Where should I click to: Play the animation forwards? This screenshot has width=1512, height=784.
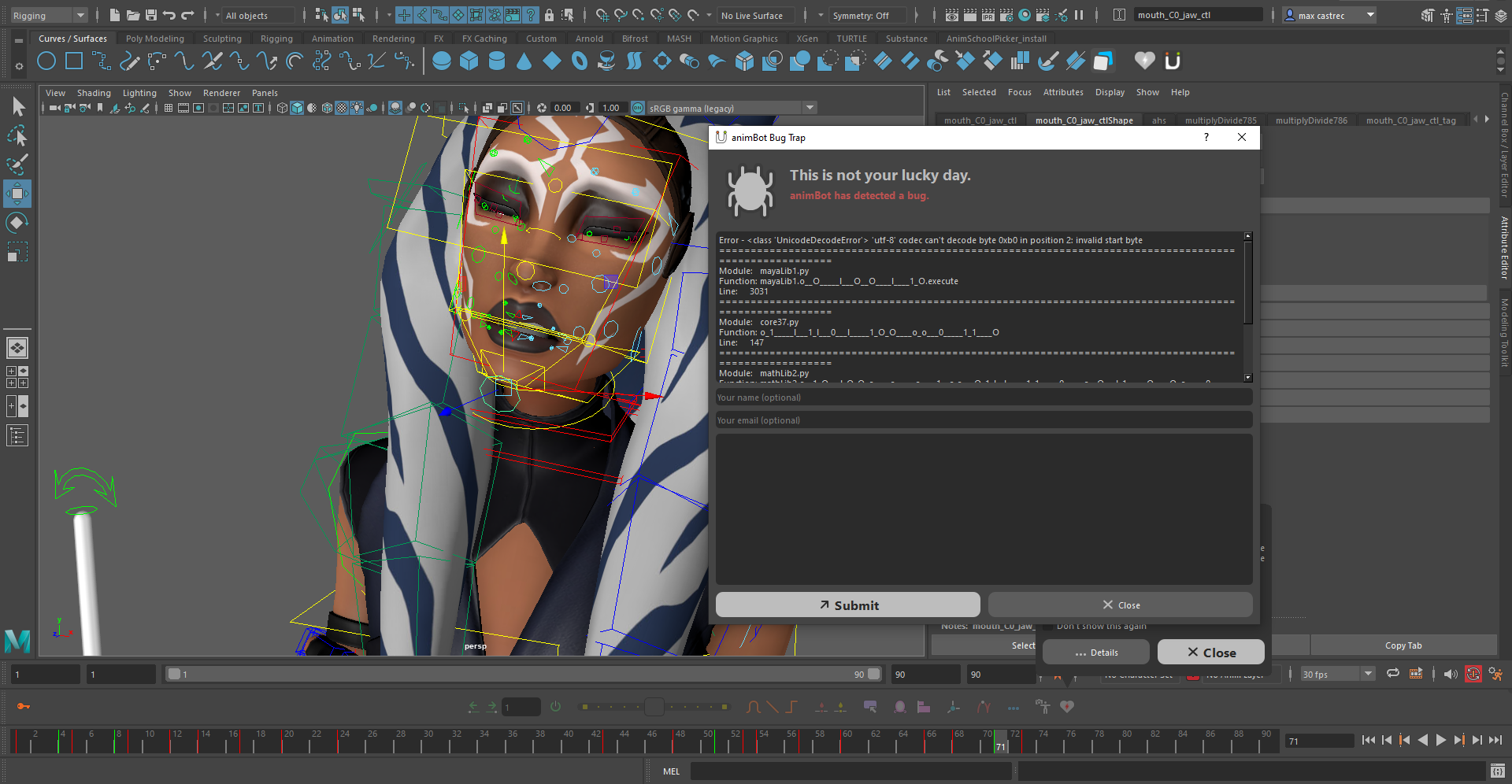[1441, 740]
